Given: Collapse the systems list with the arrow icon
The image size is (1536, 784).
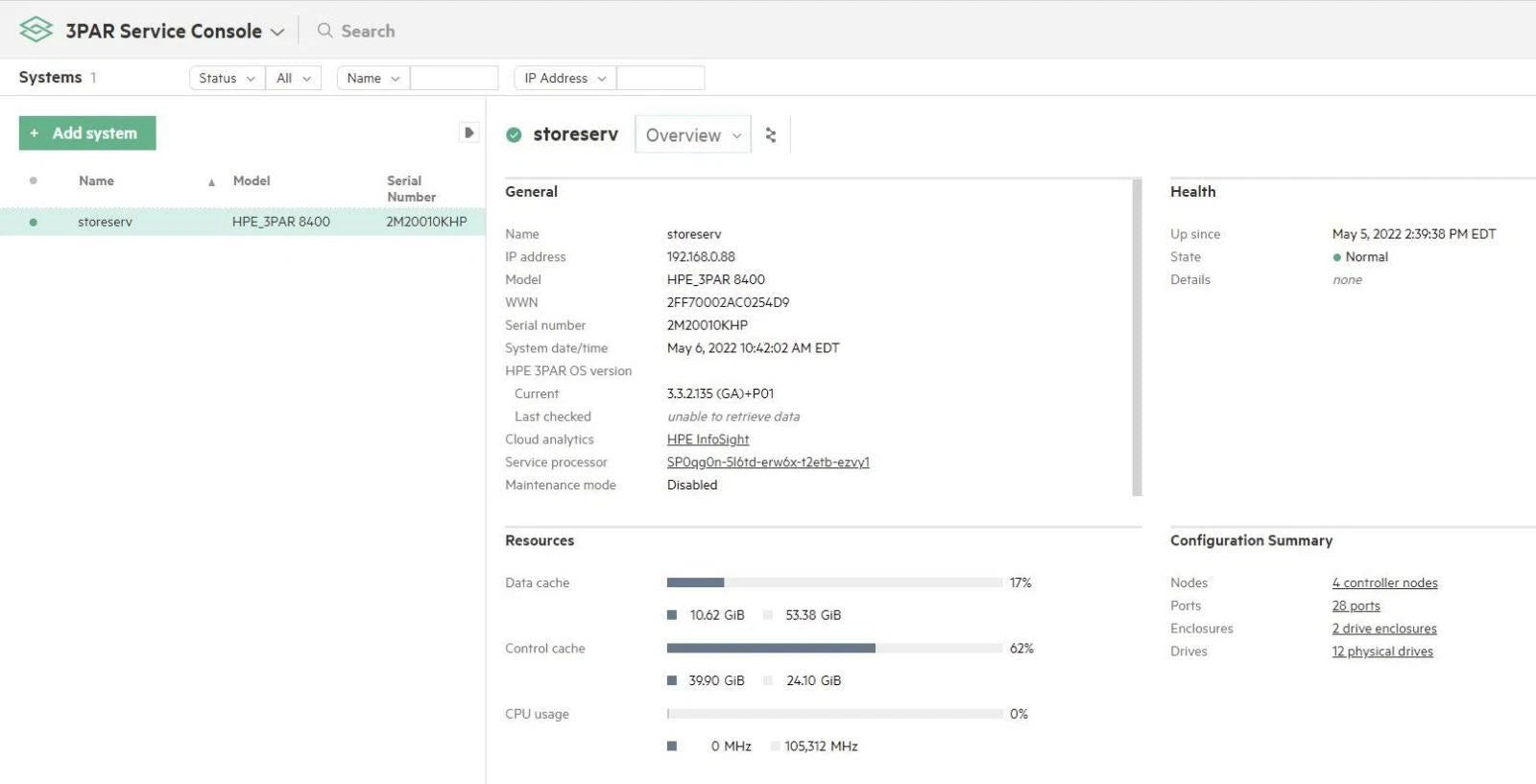Looking at the screenshot, I should coord(468,132).
